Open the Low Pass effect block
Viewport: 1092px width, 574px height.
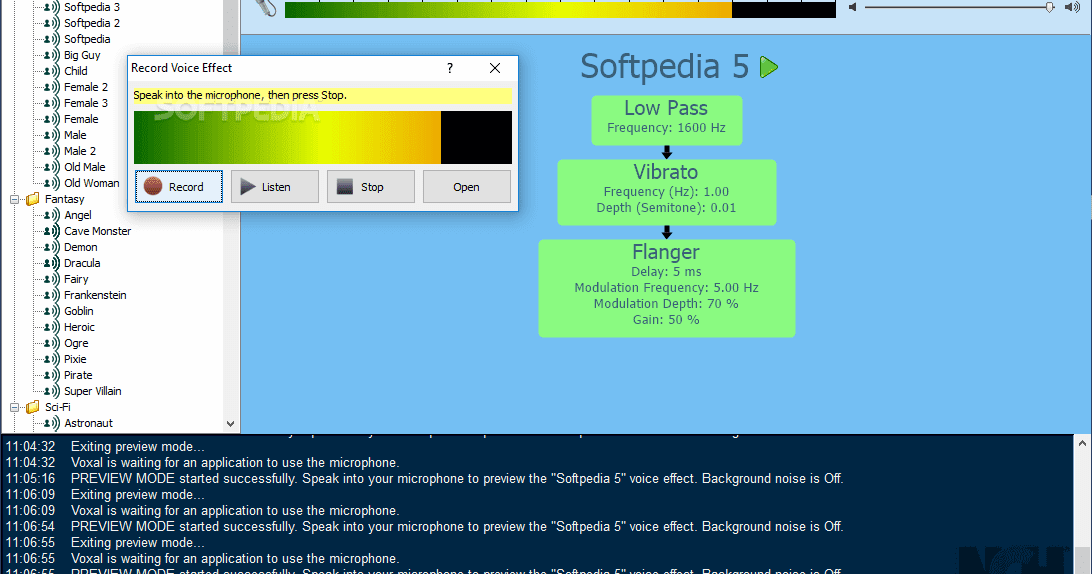(666, 121)
